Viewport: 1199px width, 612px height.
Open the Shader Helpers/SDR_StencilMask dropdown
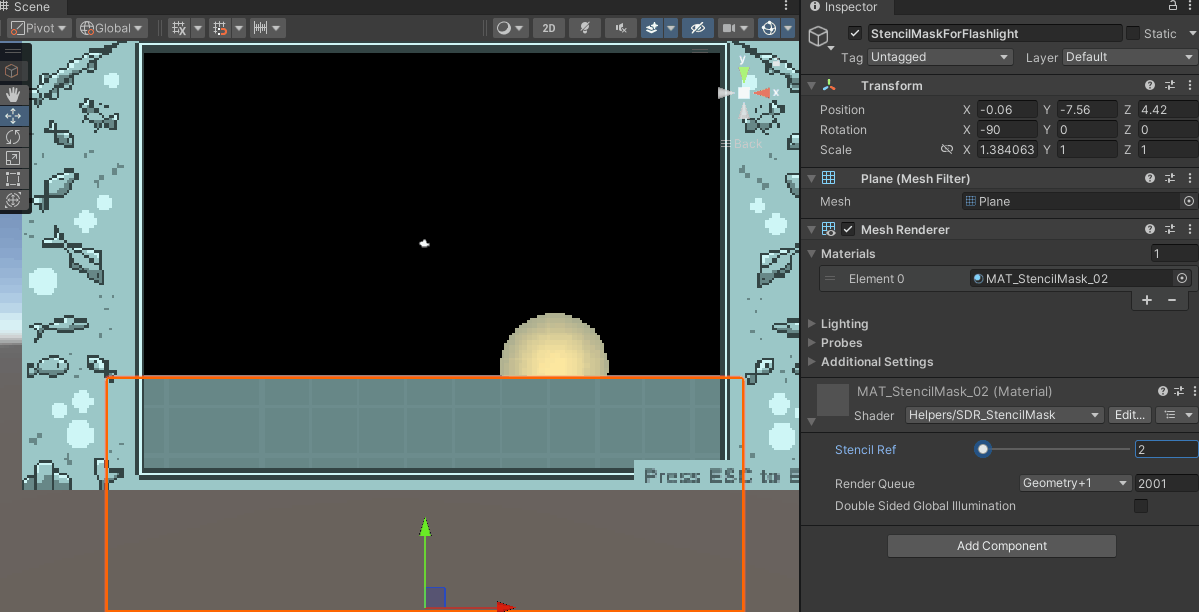[1005, 415]
